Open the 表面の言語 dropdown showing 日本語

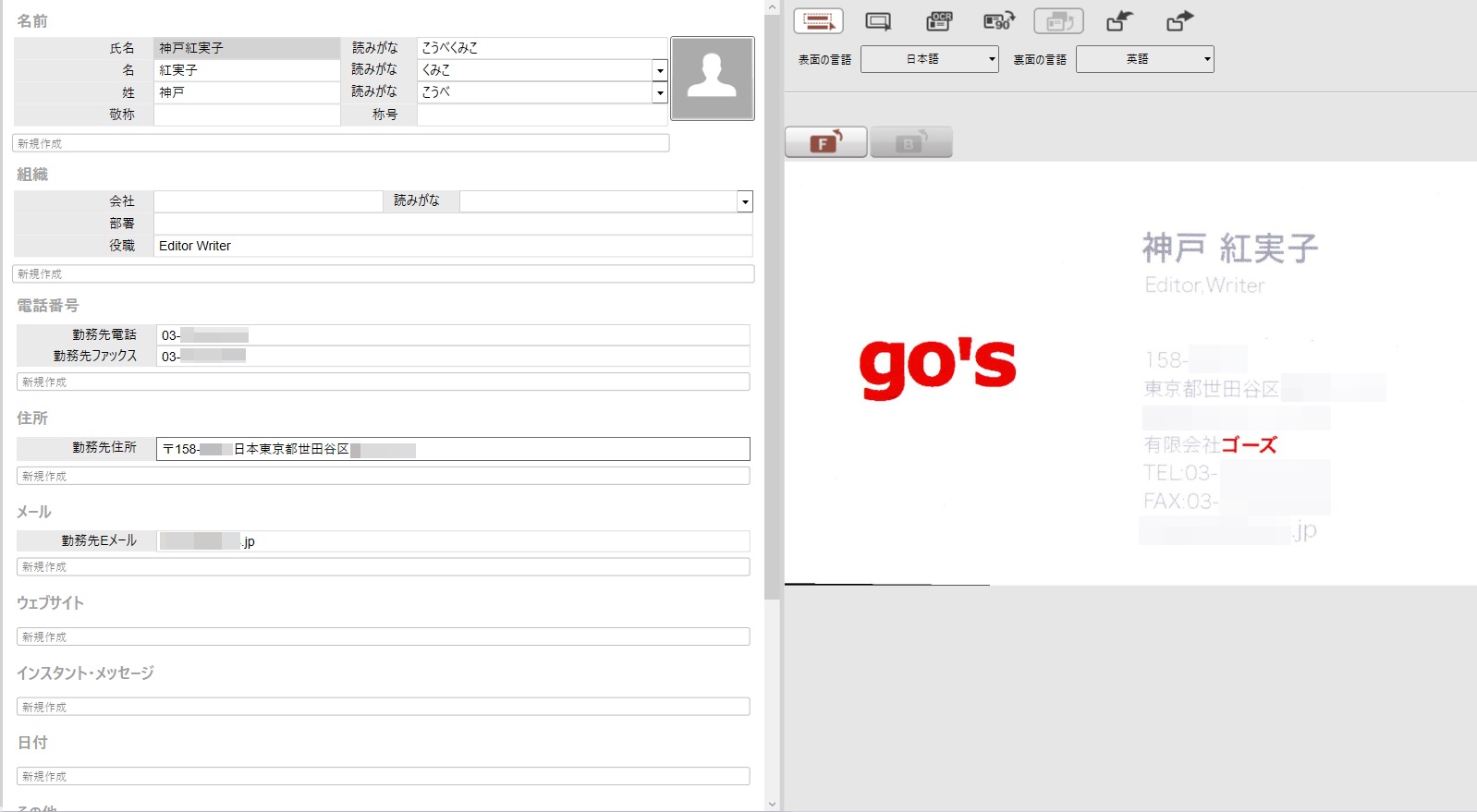(x=929, y=59)
